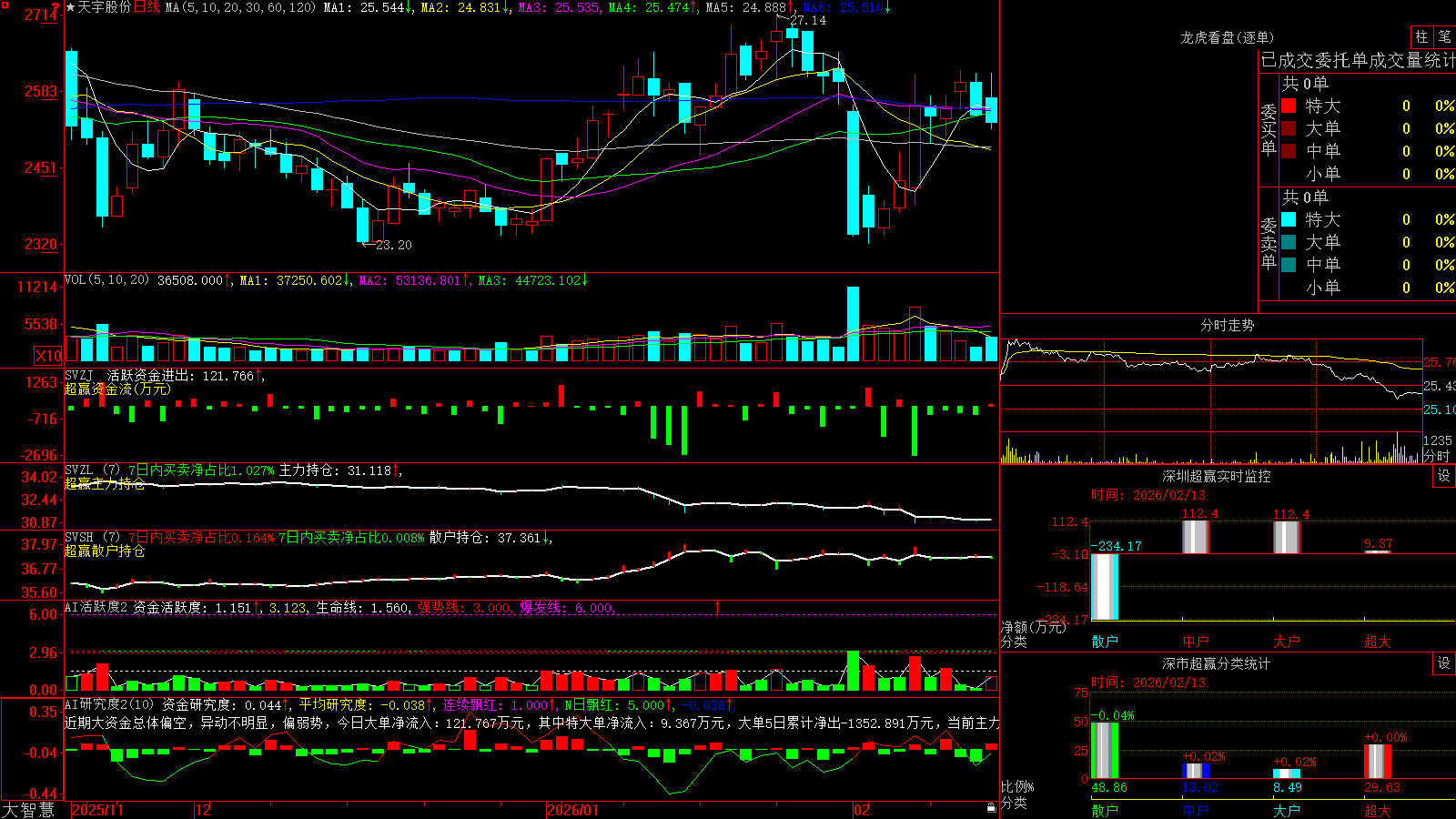Click the 大智慧 logo at bottom-left
This screenshot has height=819, width=1456.
click(28, 810)
